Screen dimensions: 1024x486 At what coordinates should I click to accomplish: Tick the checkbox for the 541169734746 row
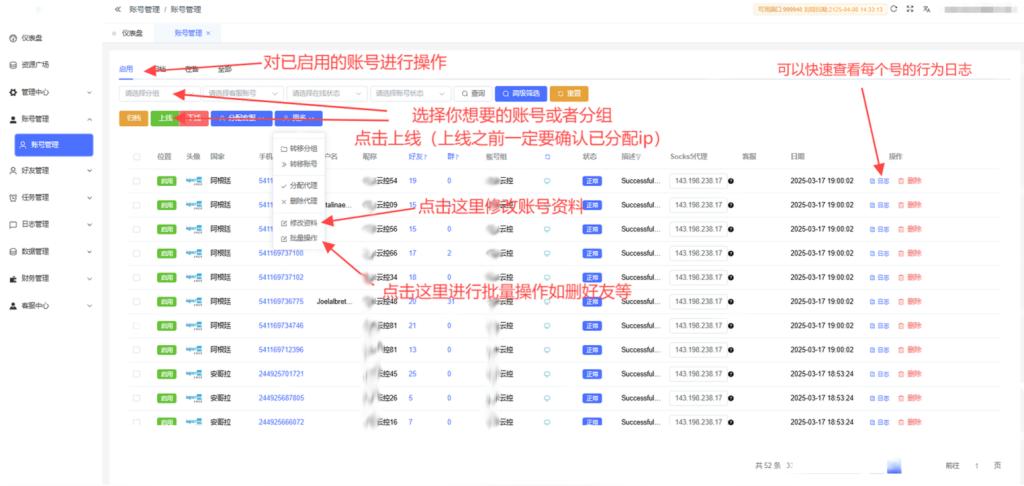136,326
